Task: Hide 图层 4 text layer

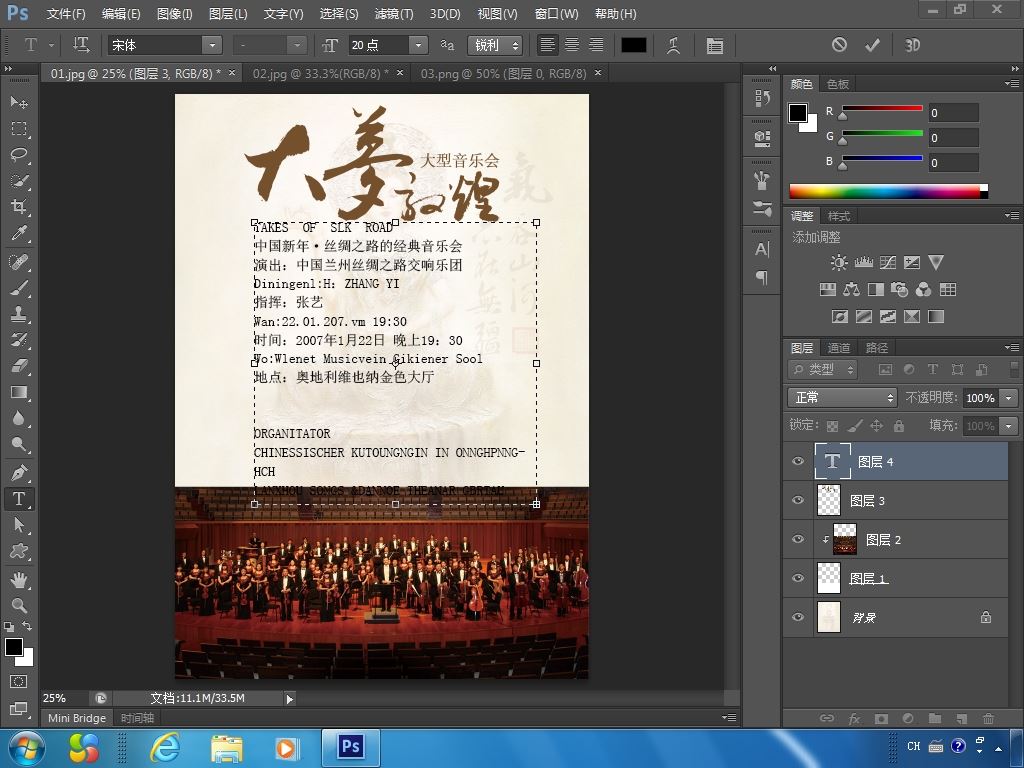Action: (798, 461)
